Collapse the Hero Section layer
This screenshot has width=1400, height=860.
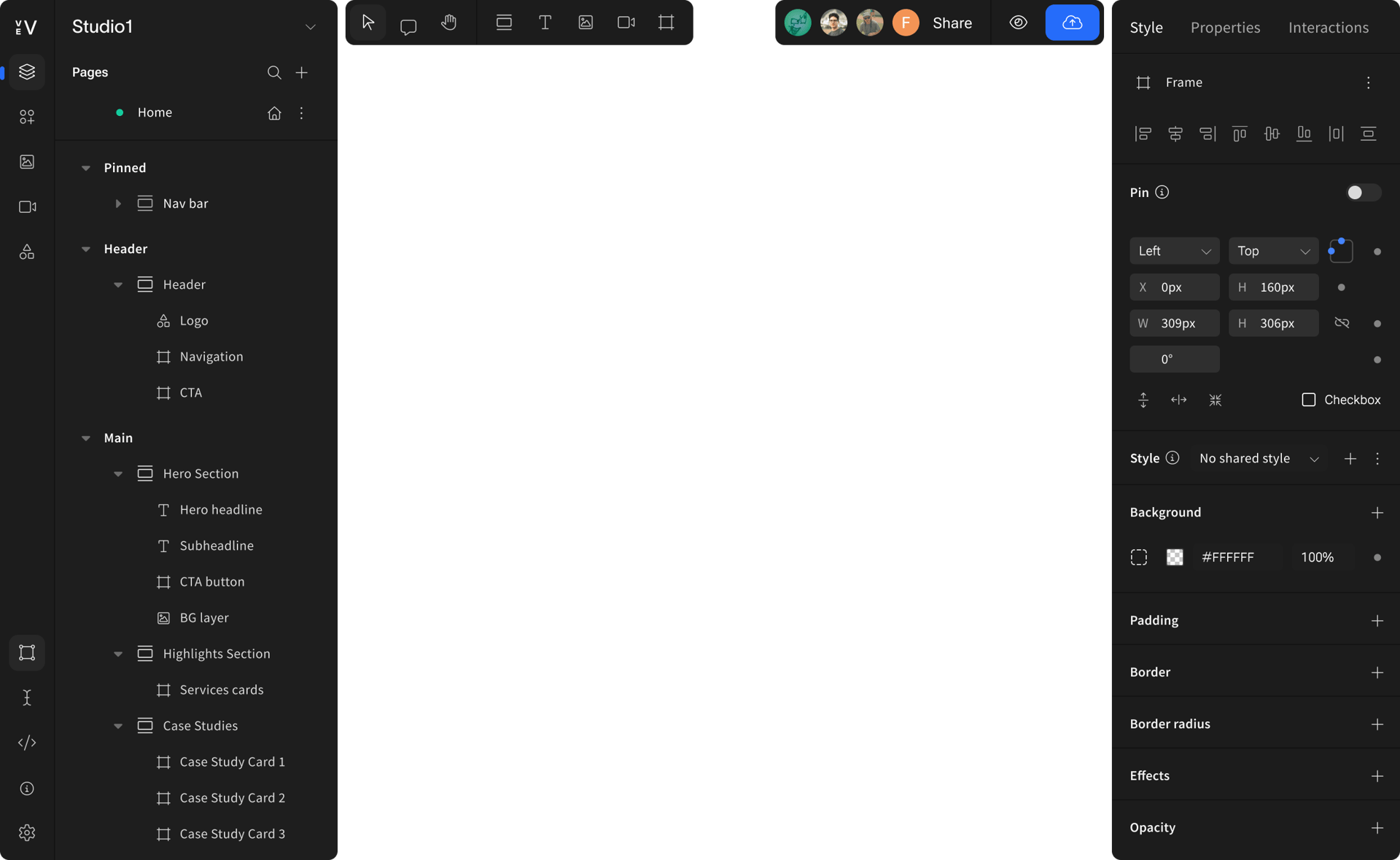point(119,473)
